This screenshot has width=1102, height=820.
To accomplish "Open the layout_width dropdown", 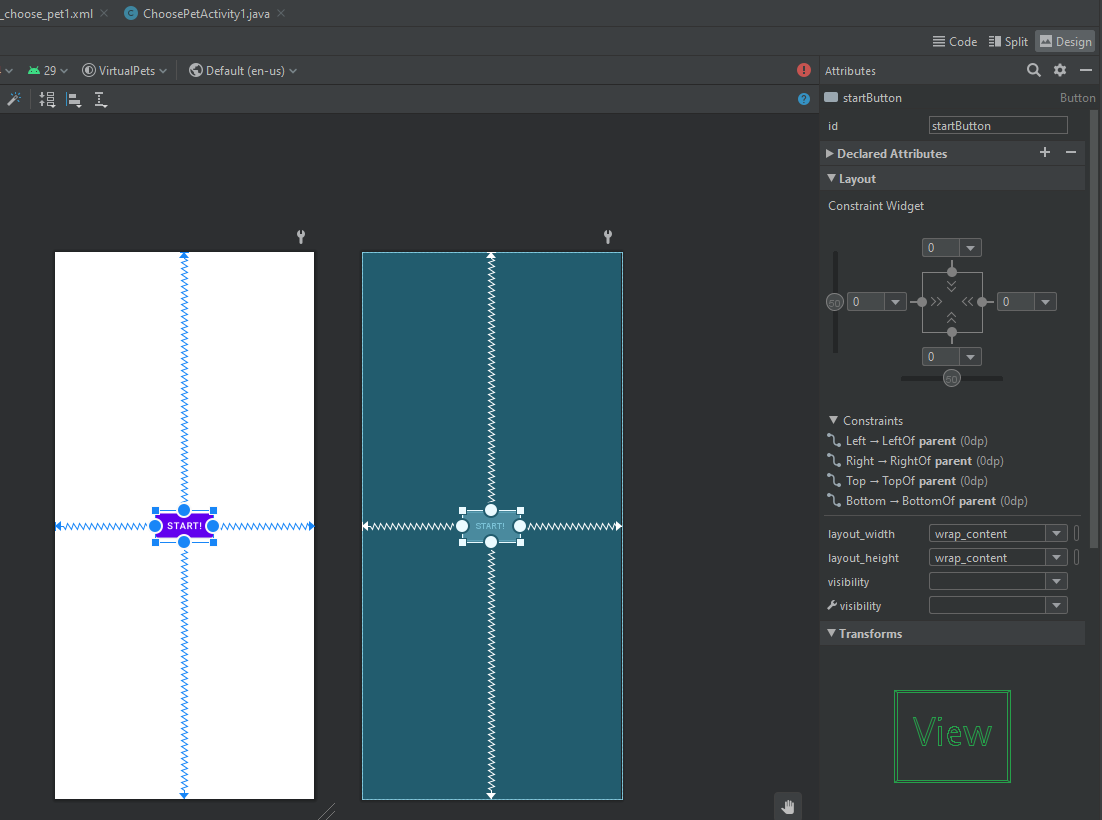I will pos(1055,534).
